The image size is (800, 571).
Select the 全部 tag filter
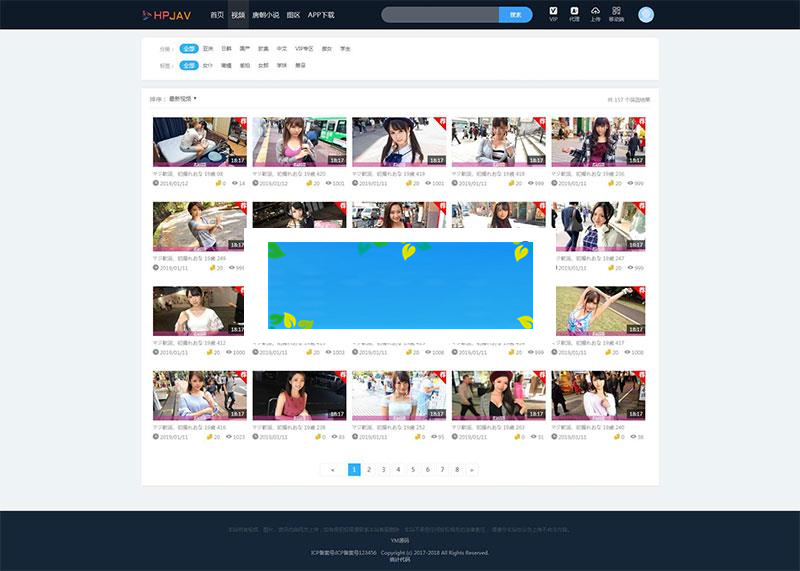pyautogui.click(x=189, y=65)
